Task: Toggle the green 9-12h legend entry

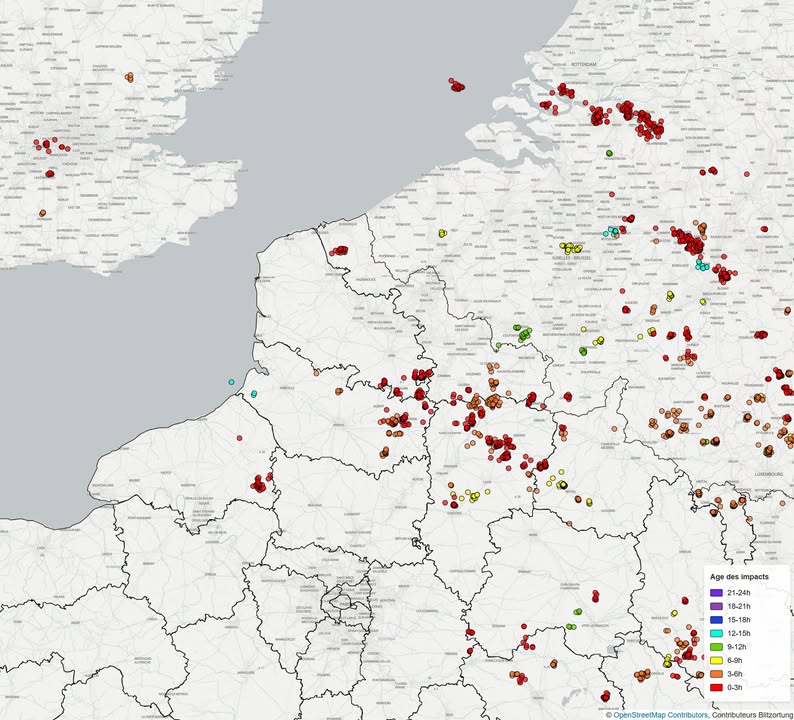Action: (715, 647)
